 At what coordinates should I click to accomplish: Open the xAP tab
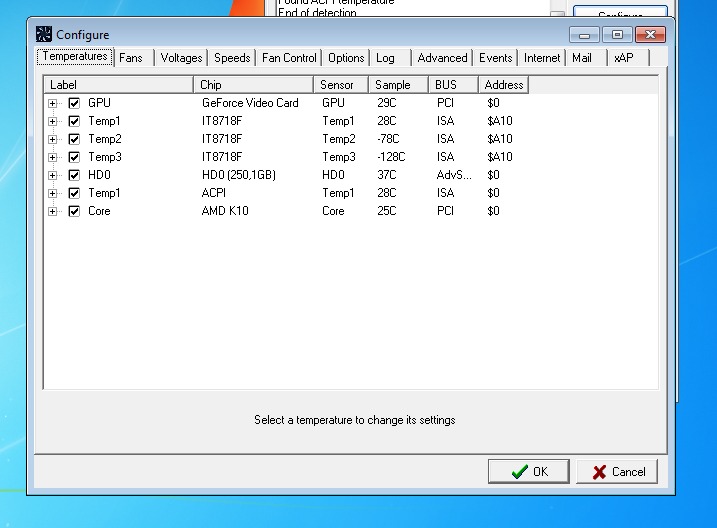(x=629, y=58)
